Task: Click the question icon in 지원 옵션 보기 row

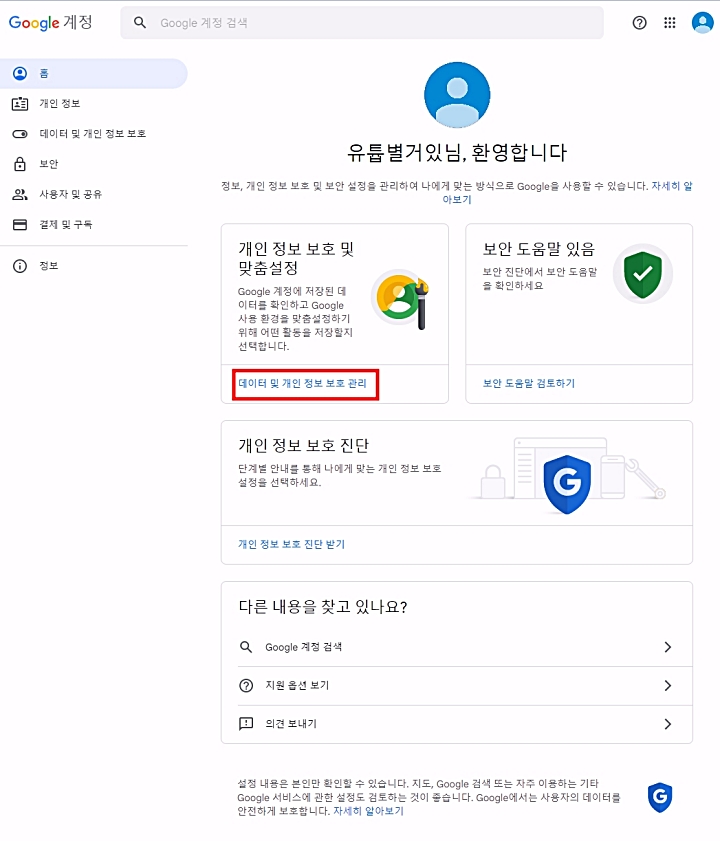Action: pyautogui.click(x=246, y=685)
